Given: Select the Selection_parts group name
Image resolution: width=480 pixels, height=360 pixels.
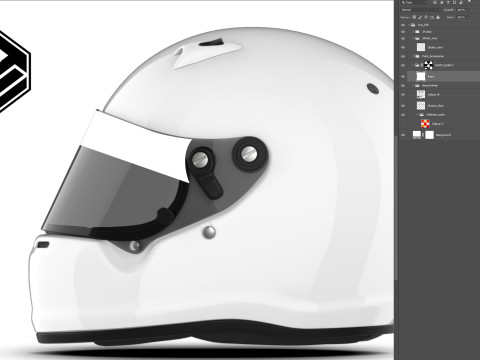Looking at the screenshot, I should pos(436,115).
